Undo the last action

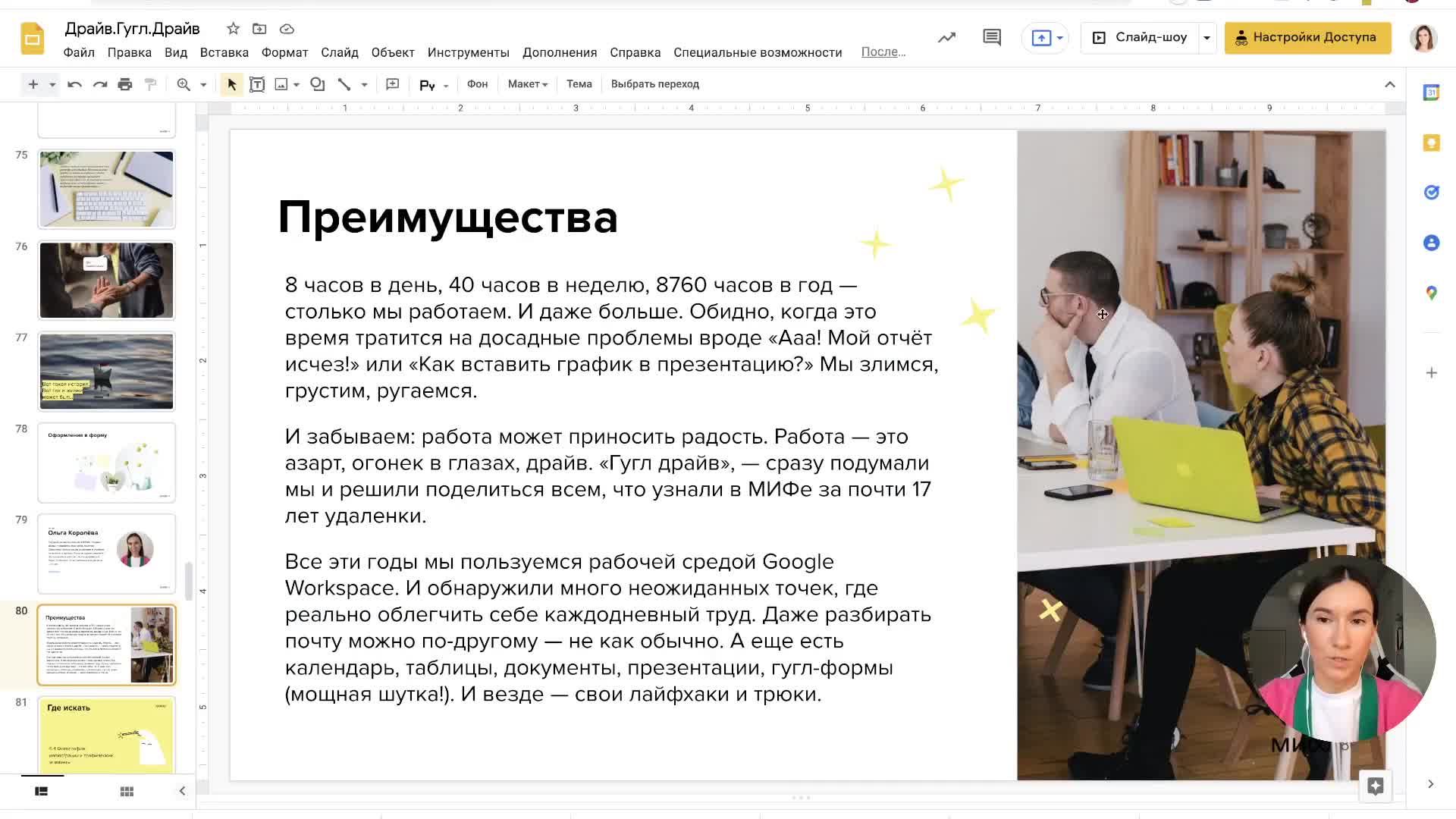point(74,84)
